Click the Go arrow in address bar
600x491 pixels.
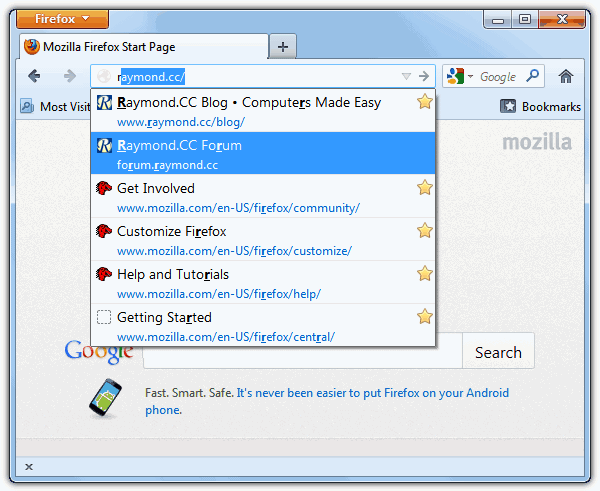coord(424,77)
